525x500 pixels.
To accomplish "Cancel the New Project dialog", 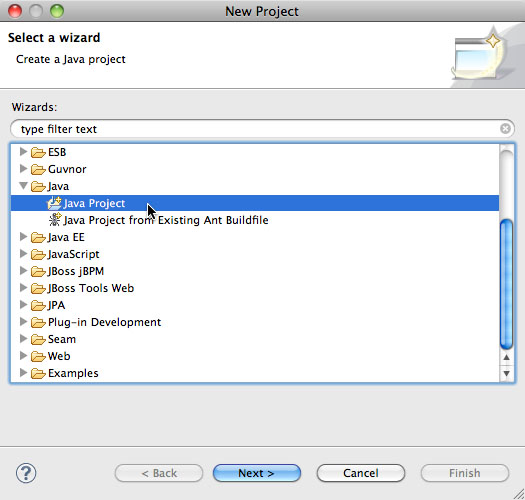I will click(361, 473).
